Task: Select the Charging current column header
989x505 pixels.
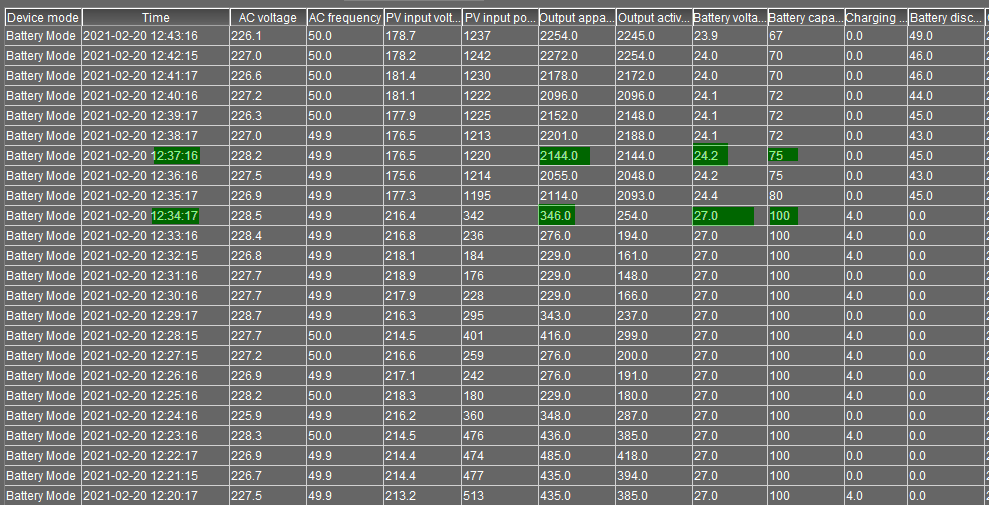Action: (875, 18)
